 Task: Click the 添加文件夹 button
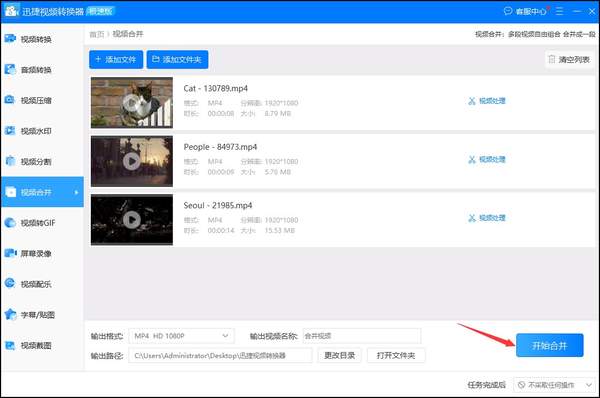coord(178,60)
